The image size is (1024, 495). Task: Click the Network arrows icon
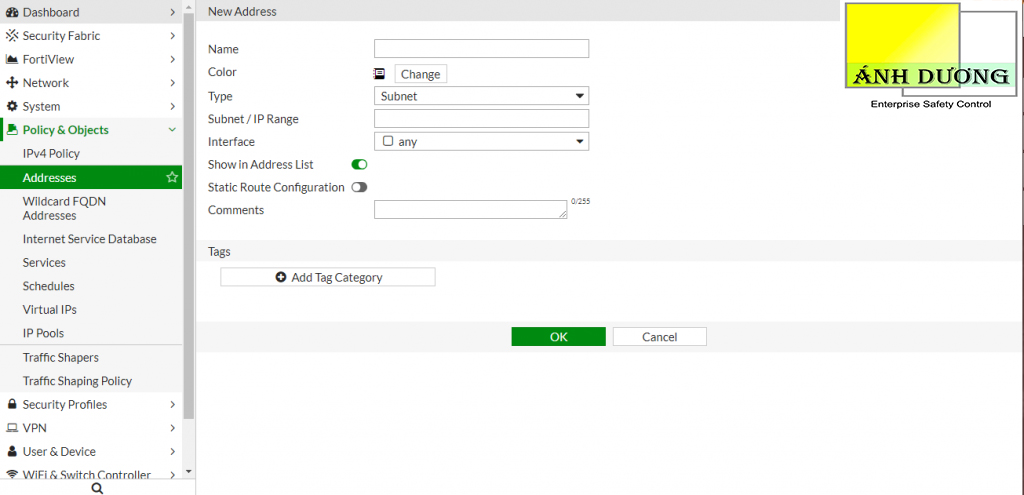click(12, 83)
